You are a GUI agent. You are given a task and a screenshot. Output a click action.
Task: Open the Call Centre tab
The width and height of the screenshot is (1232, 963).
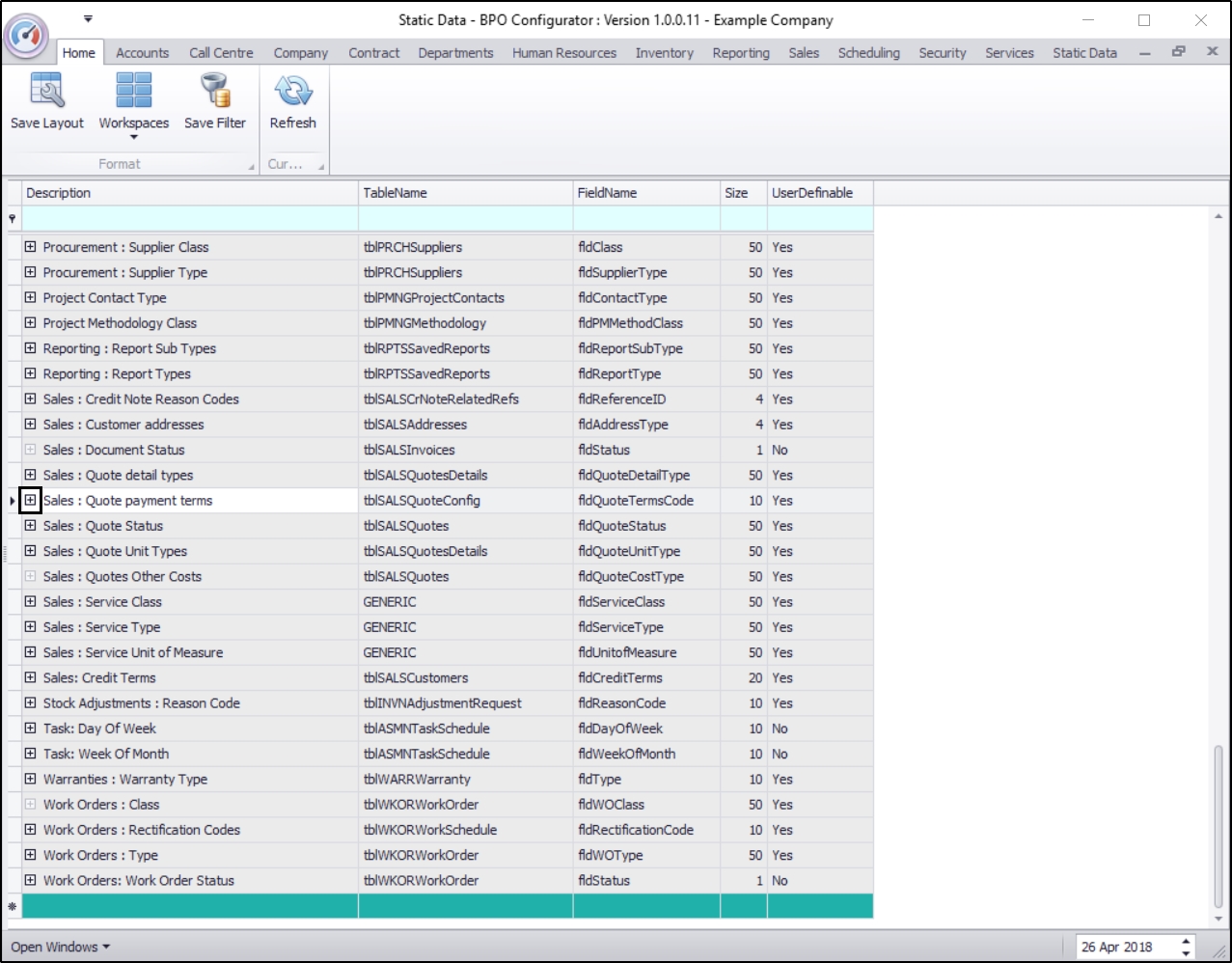[x=221, y=53]
